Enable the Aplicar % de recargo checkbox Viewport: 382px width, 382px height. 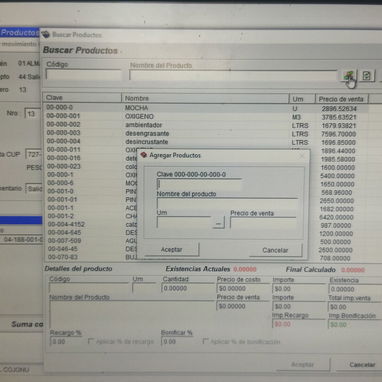(x=91, y=341)
